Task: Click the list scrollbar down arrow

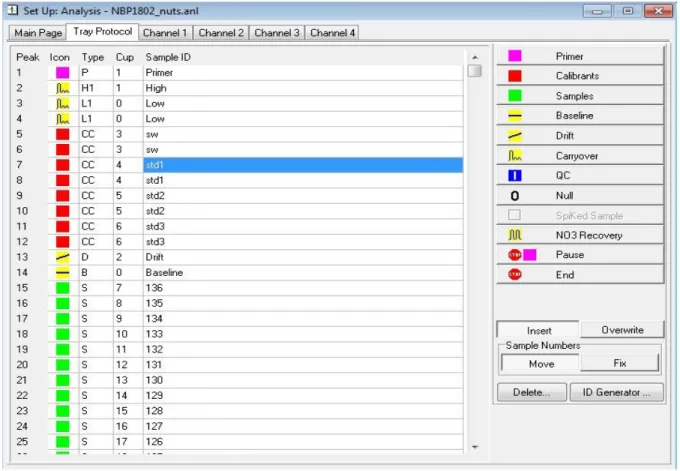Action: (475, 447)
